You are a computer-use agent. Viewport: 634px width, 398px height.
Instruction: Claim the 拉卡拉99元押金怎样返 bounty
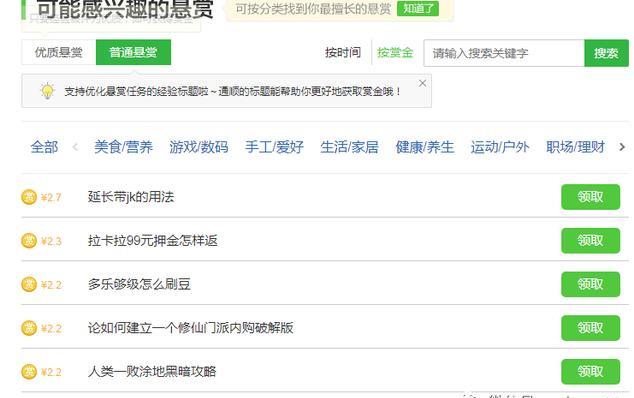click(x=590, y=241)
